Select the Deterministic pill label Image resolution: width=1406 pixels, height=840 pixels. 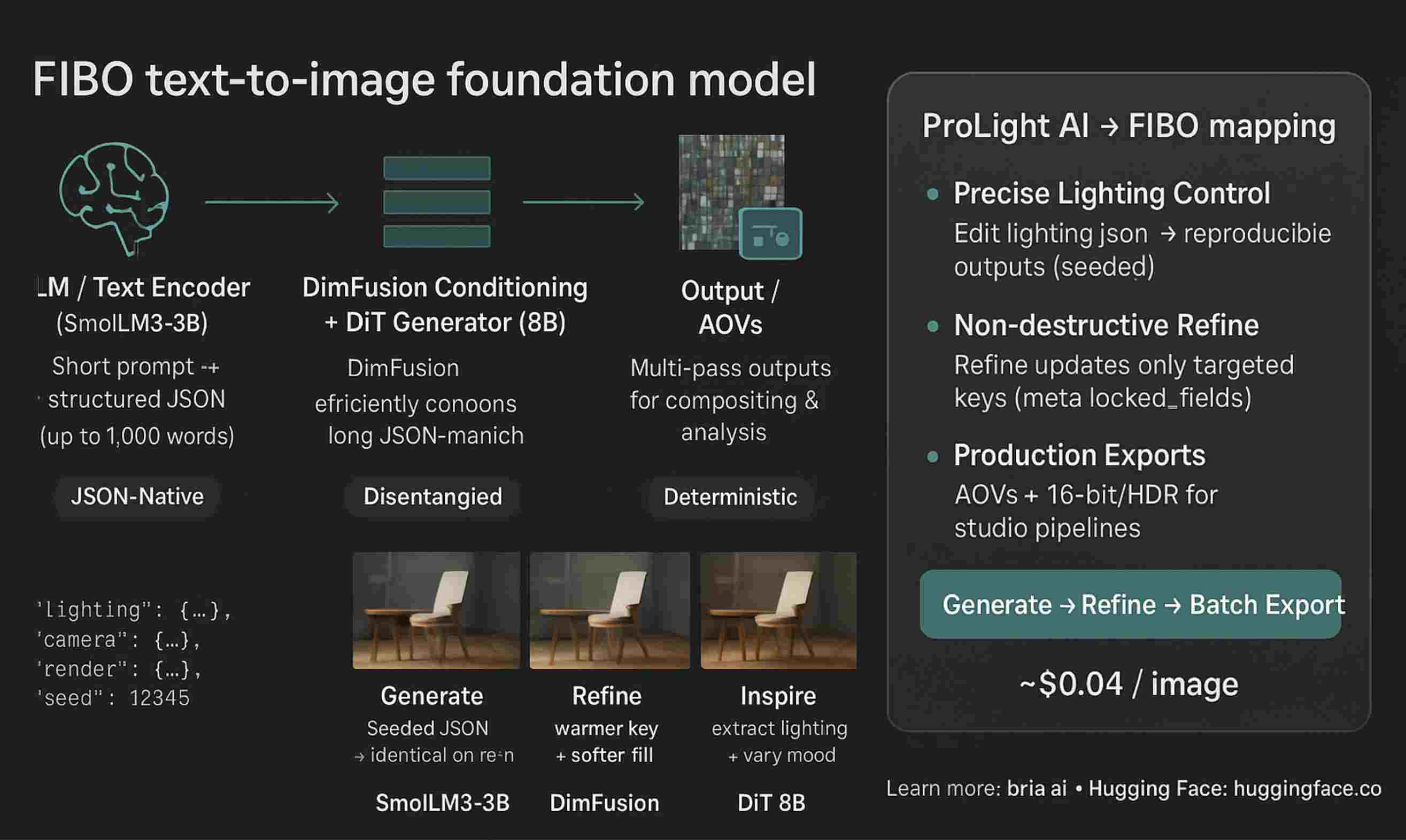(x=730, y=497)
